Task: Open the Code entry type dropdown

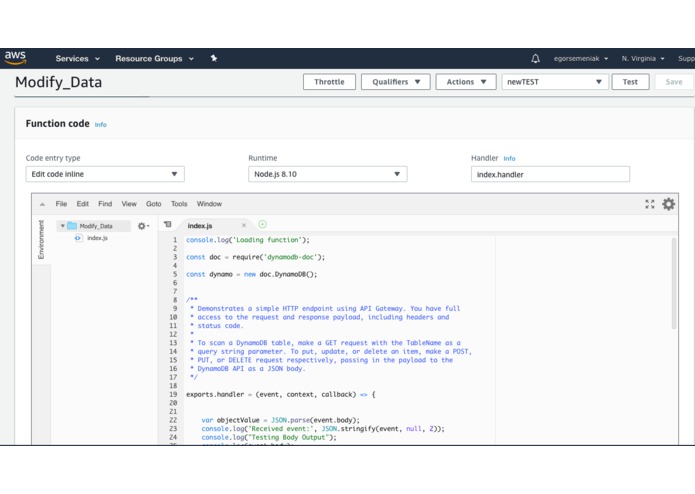Action: pos(105,174)
